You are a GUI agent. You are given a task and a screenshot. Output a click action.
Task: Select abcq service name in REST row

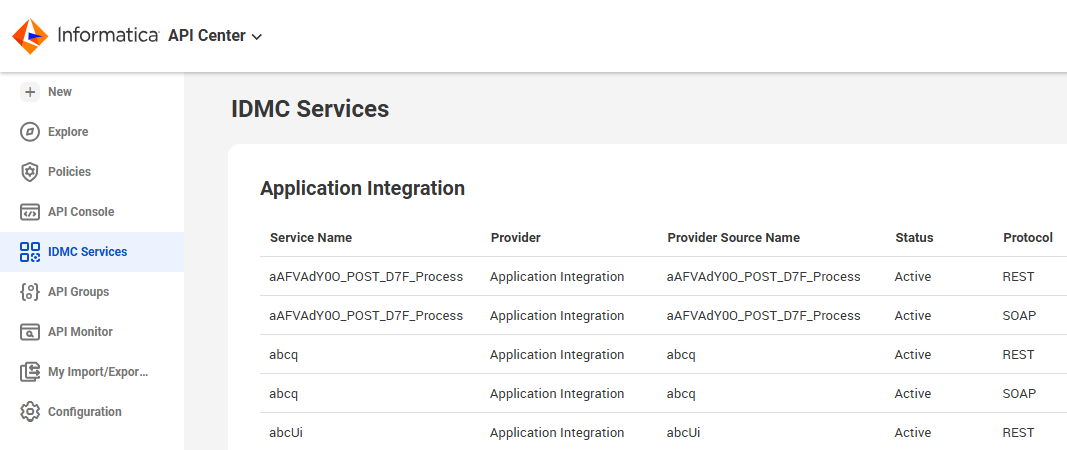click(284, 355)
